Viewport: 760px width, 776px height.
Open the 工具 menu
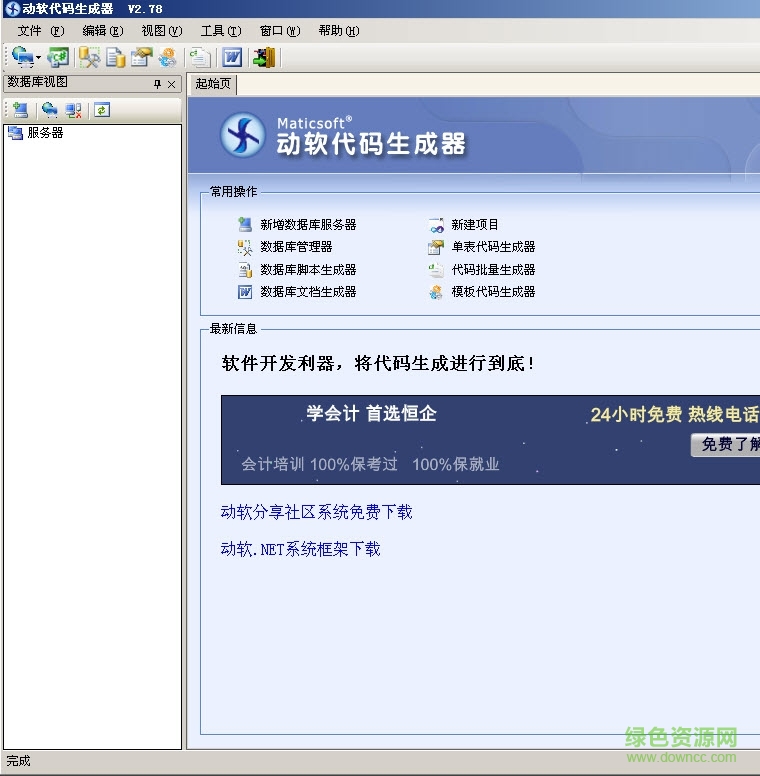pyautogui.click(x=220, y=31)
